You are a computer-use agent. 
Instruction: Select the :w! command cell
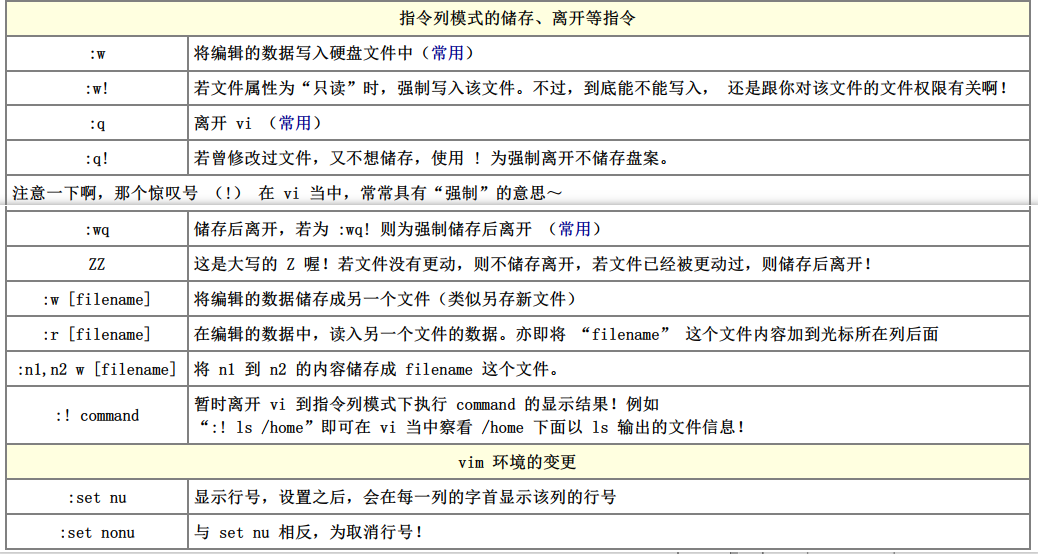coord(97,88)
